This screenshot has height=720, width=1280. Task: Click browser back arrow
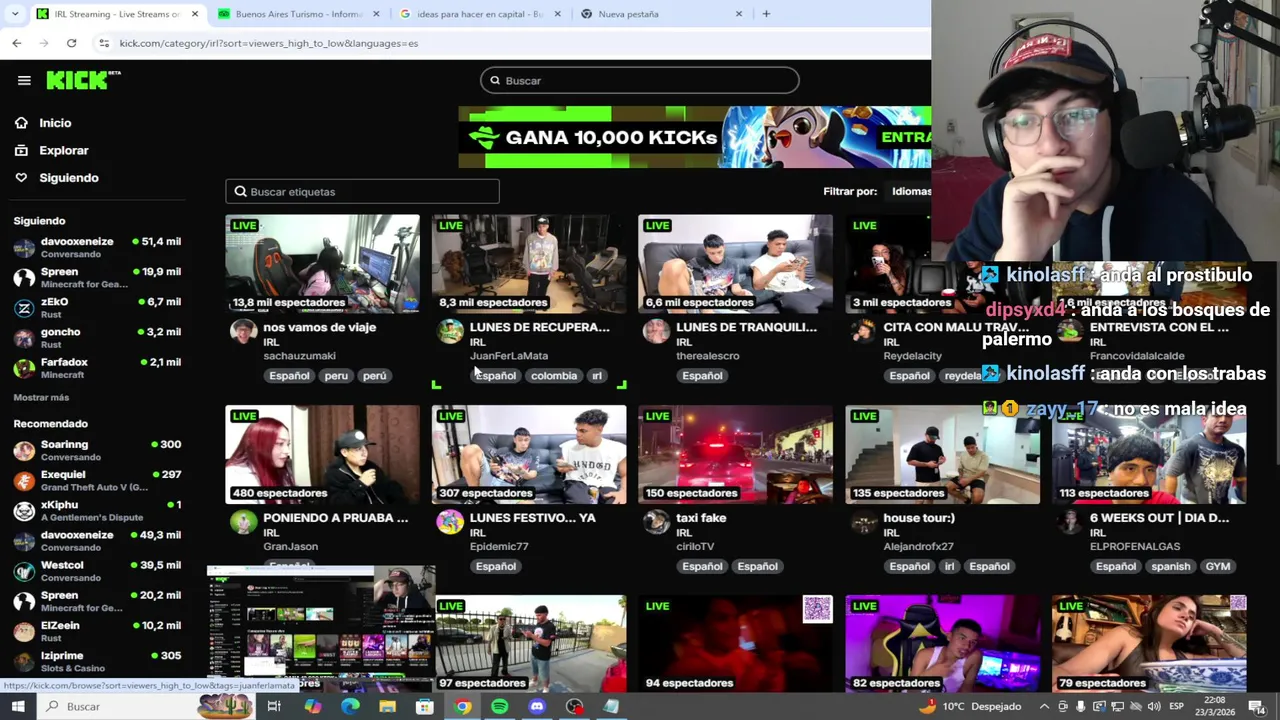(x=17, y=43)
